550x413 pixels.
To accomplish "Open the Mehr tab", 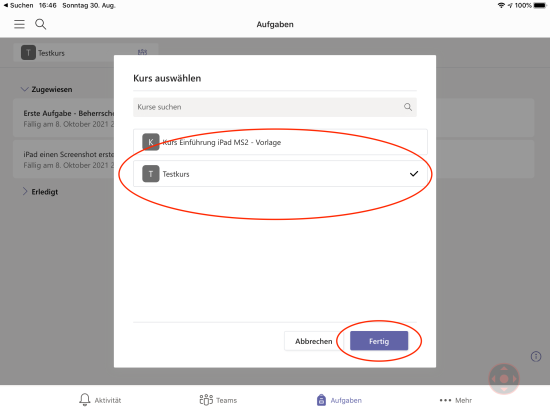I will (455, 400).
